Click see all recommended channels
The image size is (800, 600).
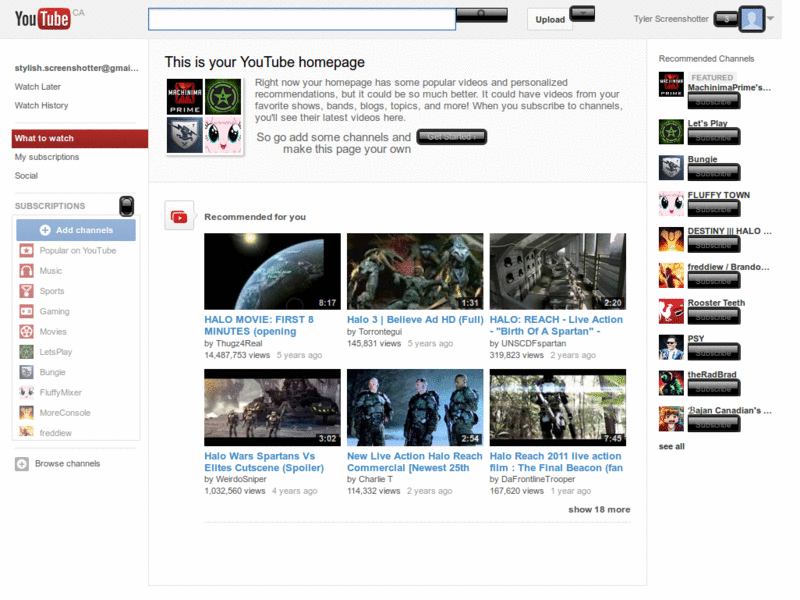click(x=671, y=446)
